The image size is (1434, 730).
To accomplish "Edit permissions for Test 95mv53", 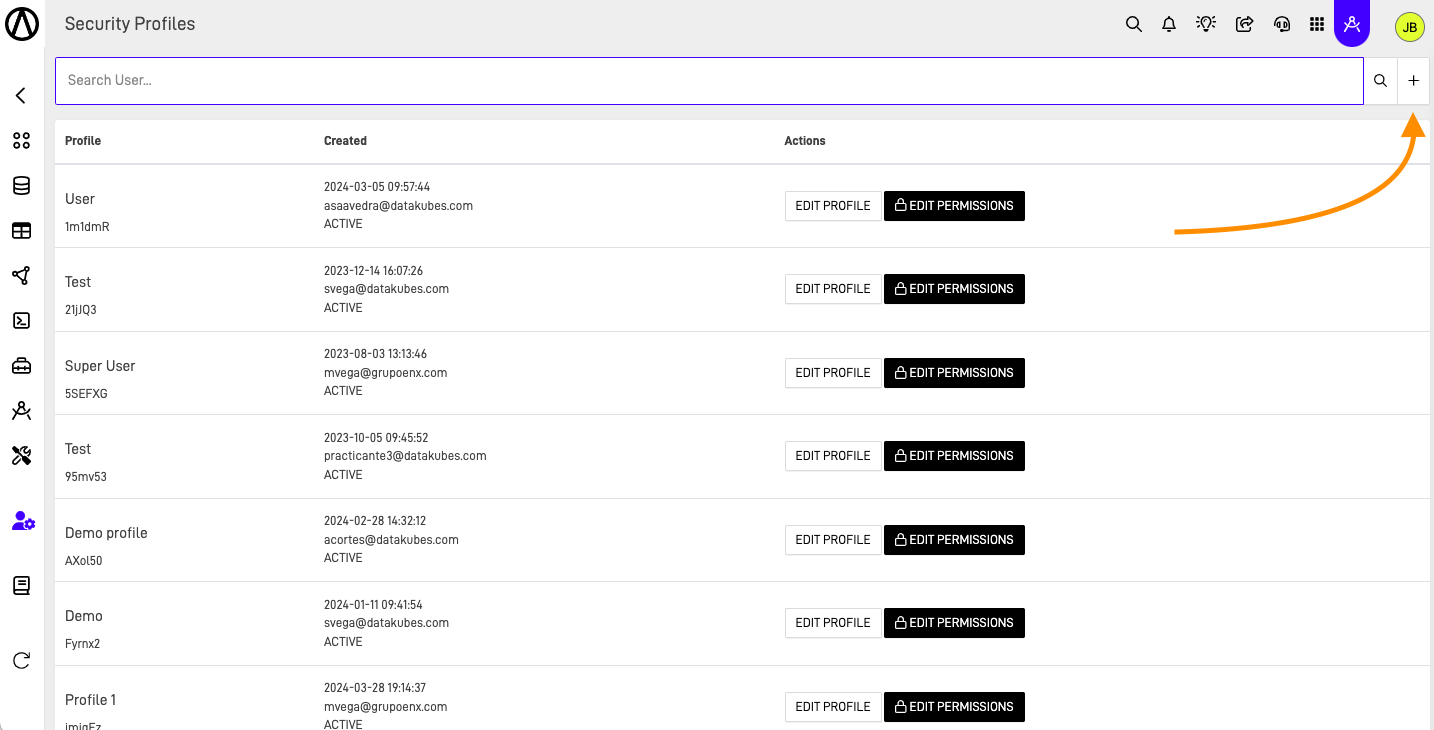I will pyautogui.click(x=954, y=456).
